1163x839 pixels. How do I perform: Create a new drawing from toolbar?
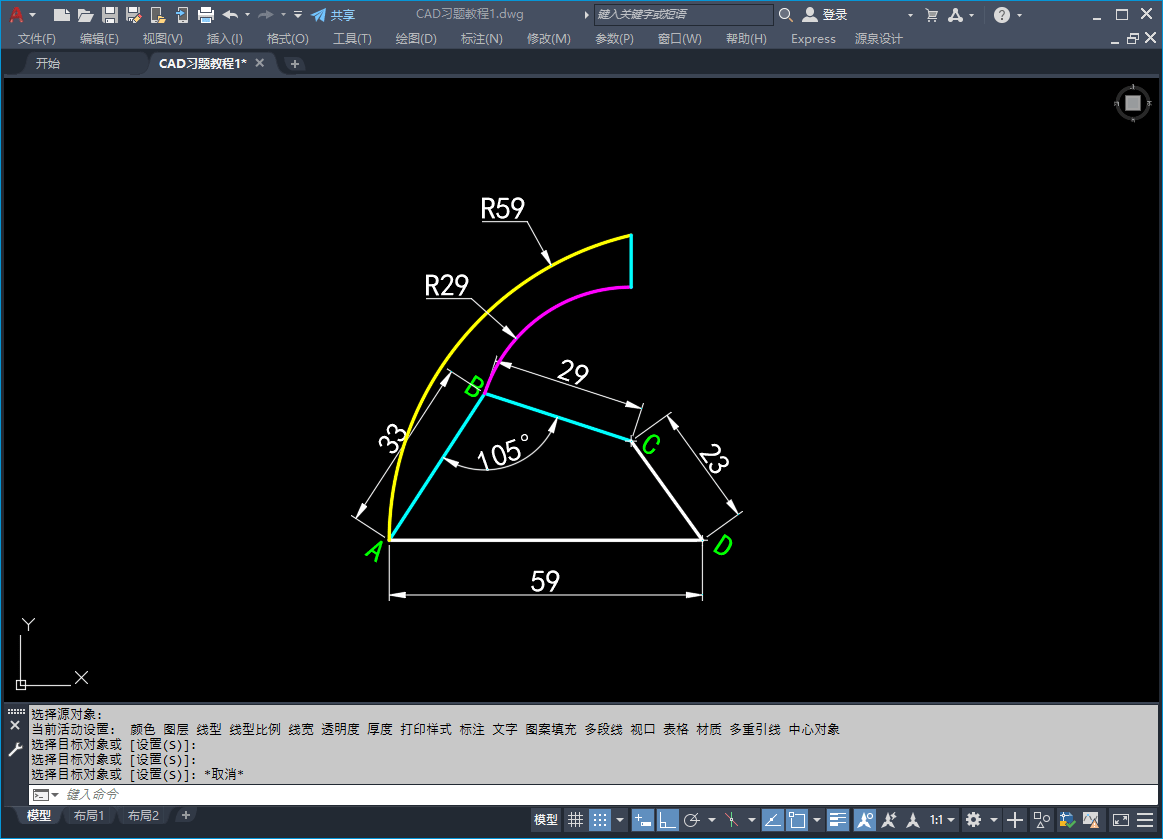point(62,14)
